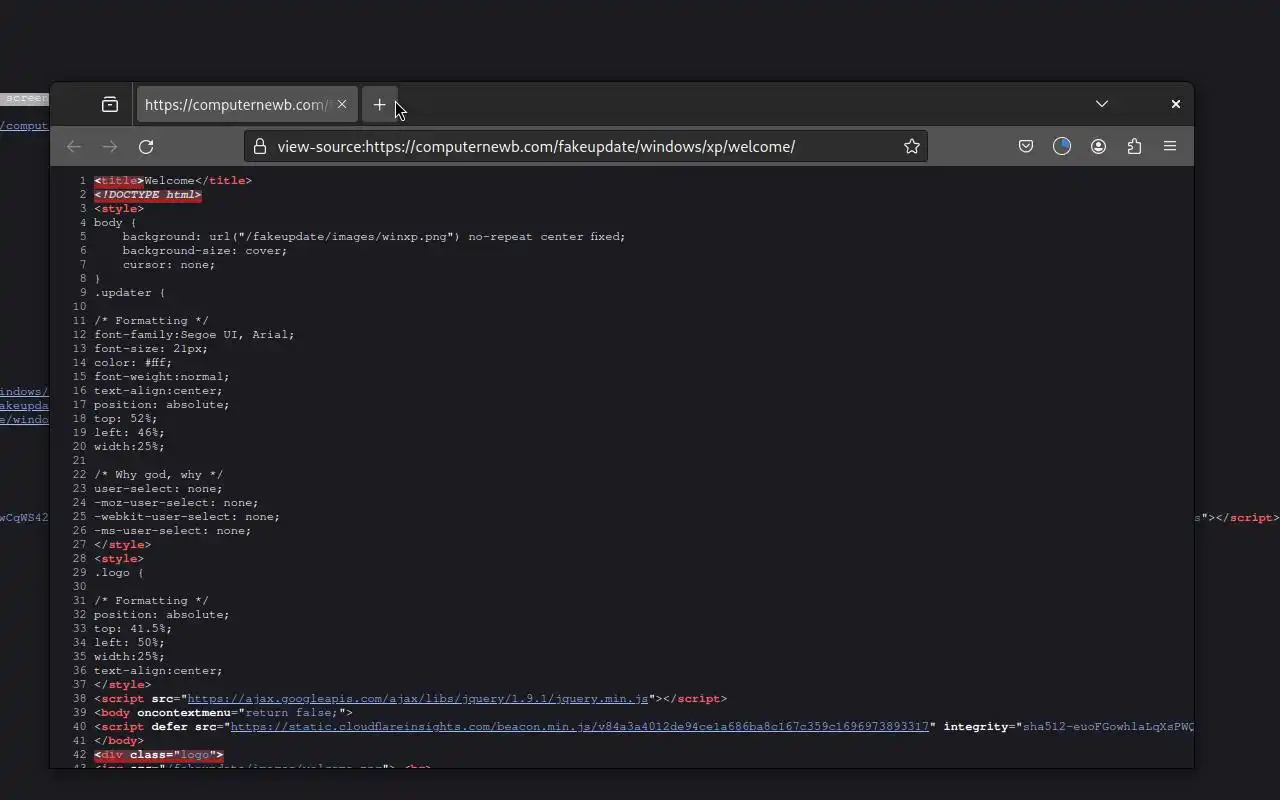Click line number 22 in the gutter
This screenshot has width=1280, height=800.
(x=79, y=475)
